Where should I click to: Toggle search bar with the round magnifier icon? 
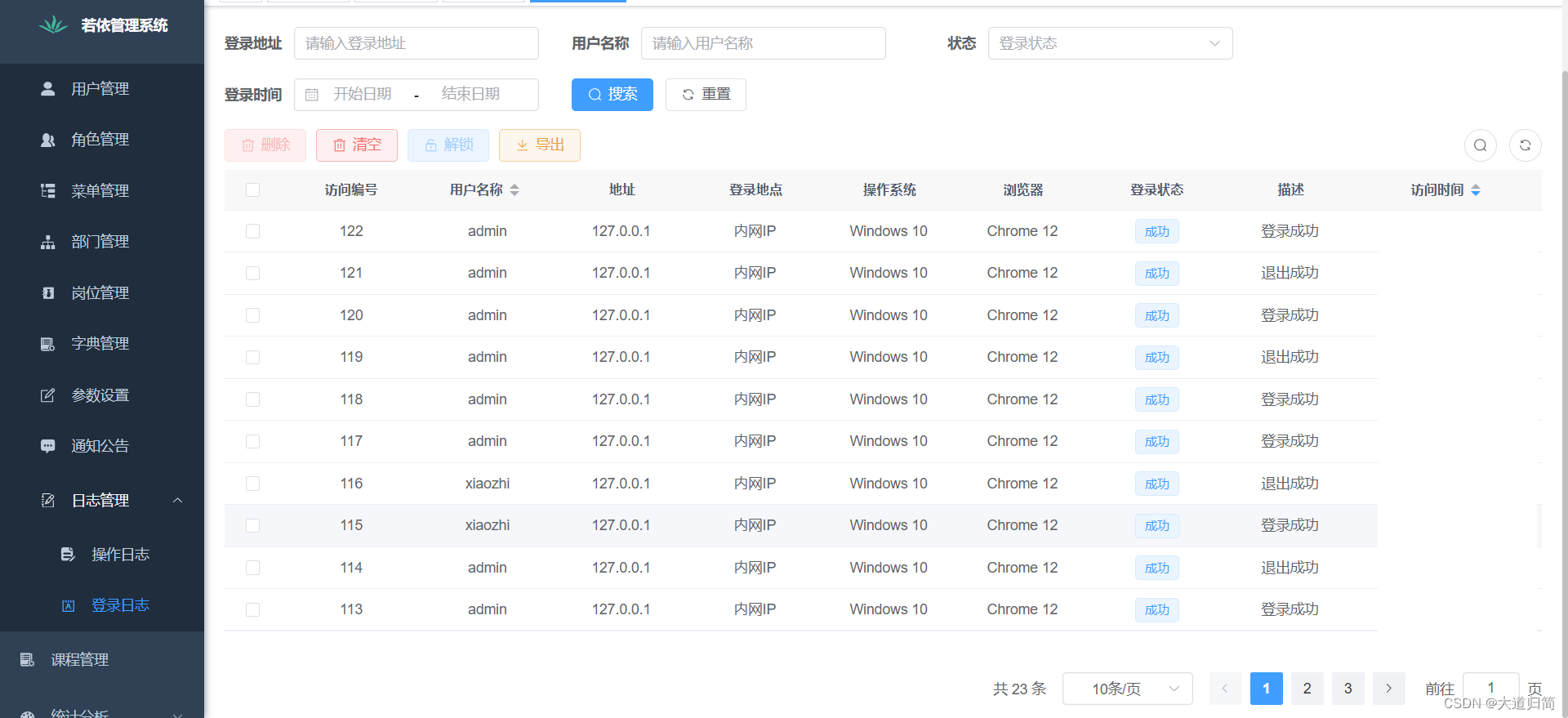[1481, 145]
